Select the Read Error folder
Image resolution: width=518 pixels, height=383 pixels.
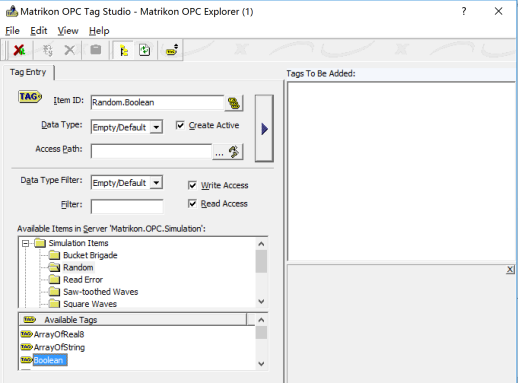coord(83,280)
